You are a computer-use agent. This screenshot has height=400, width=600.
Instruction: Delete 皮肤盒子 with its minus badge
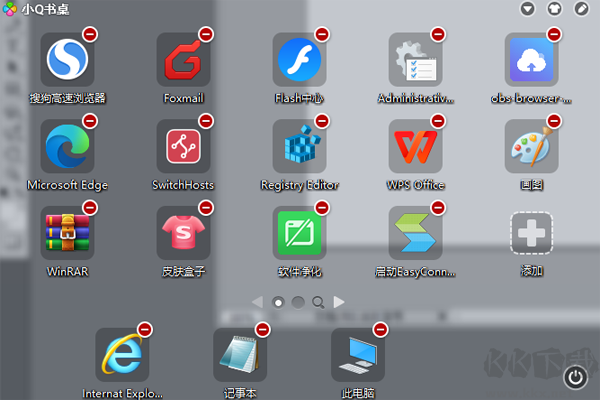[206, 208]
